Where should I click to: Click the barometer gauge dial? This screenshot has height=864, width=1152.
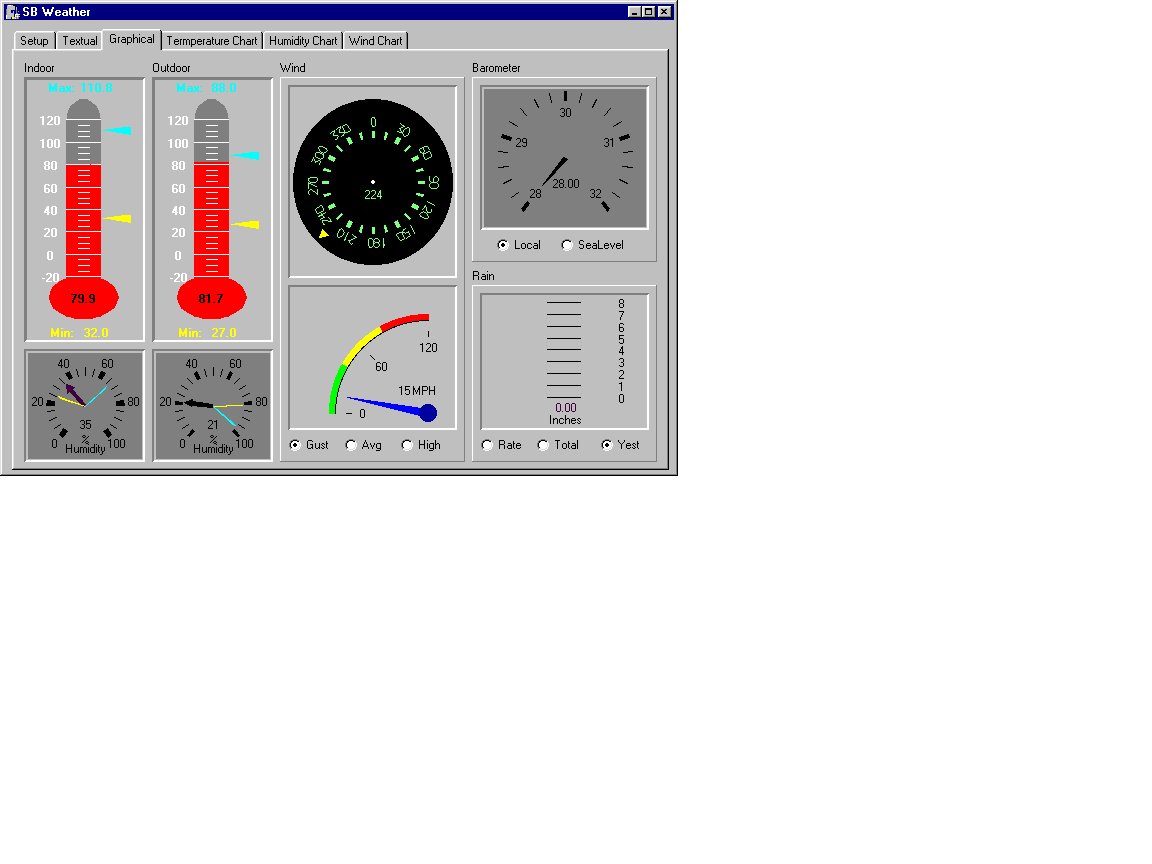tap(565, 157)
